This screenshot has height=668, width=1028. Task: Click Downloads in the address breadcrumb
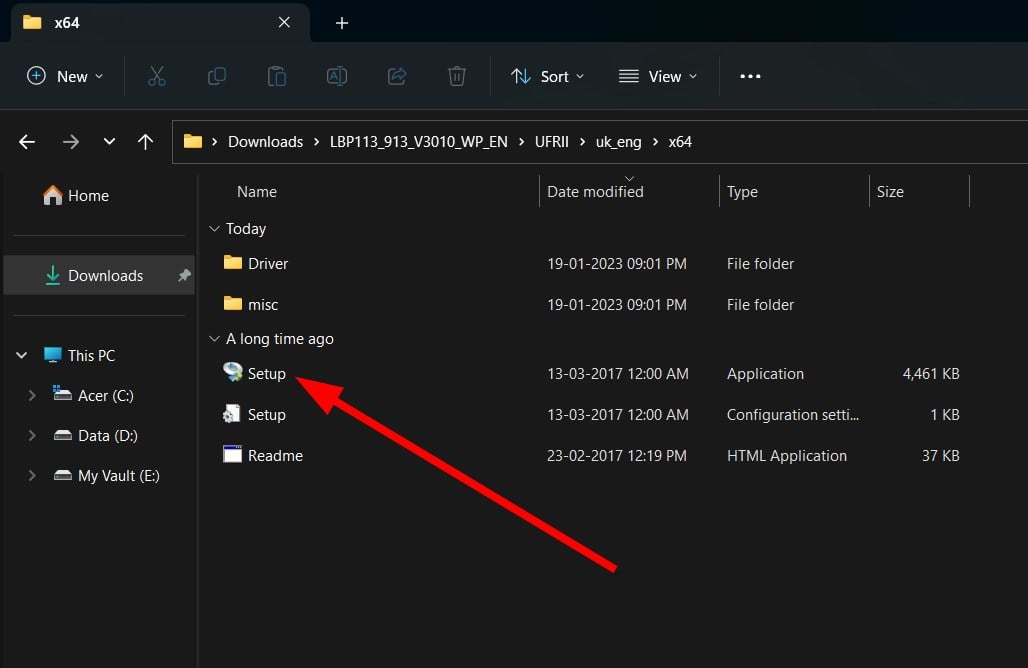click(266, 142)
